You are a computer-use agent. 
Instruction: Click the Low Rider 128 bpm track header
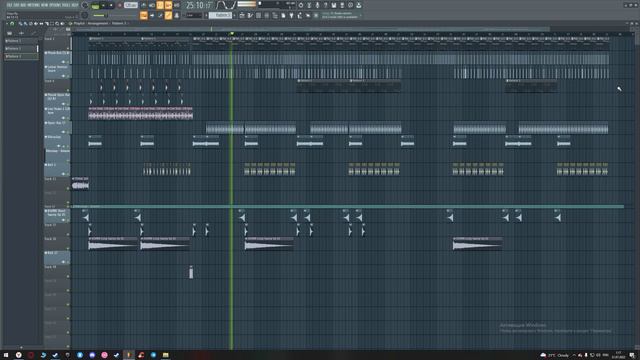pyautogui.click(x=57, y=113)
